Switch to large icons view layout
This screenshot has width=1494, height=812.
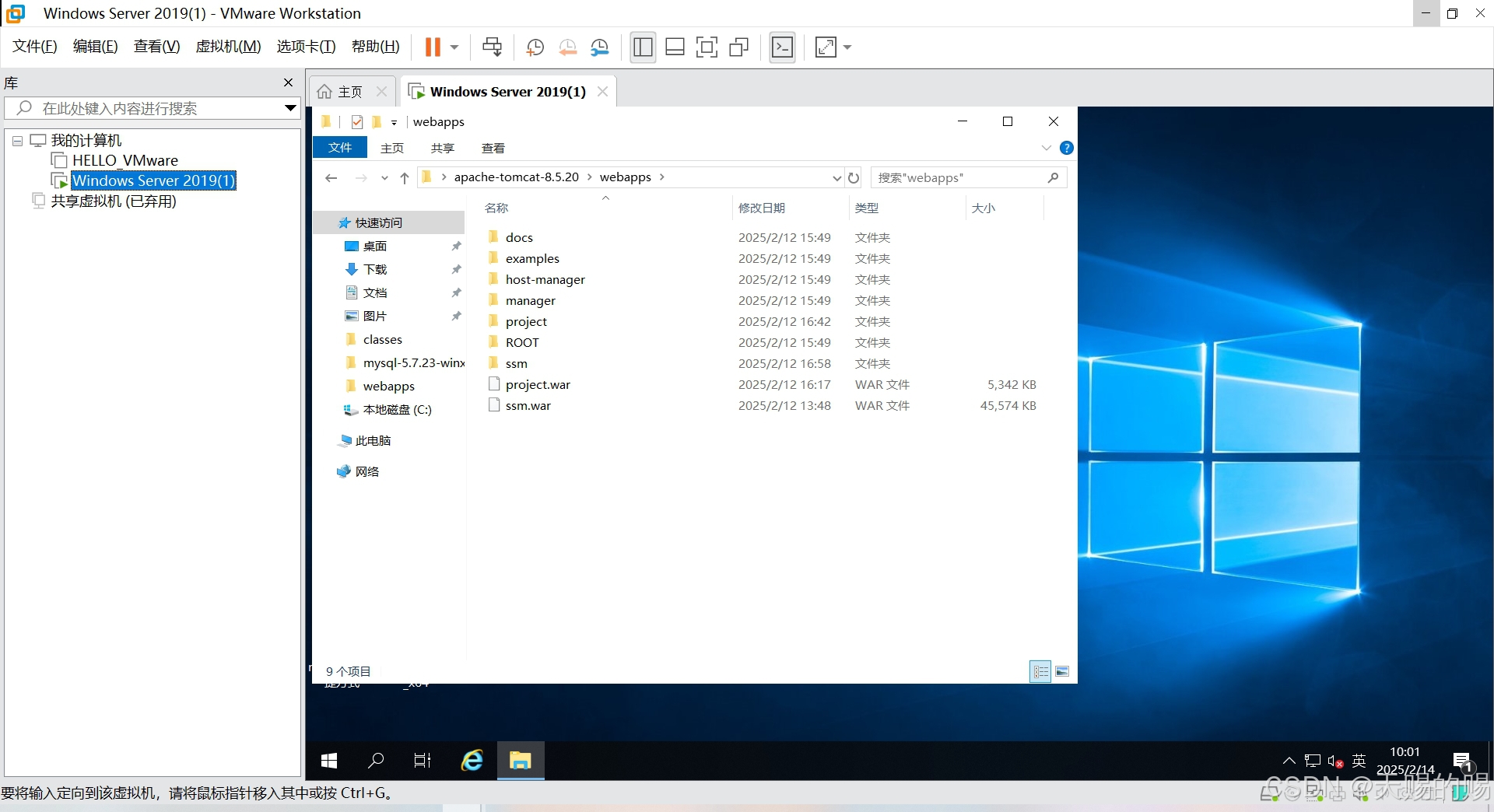coord(1063,672)
